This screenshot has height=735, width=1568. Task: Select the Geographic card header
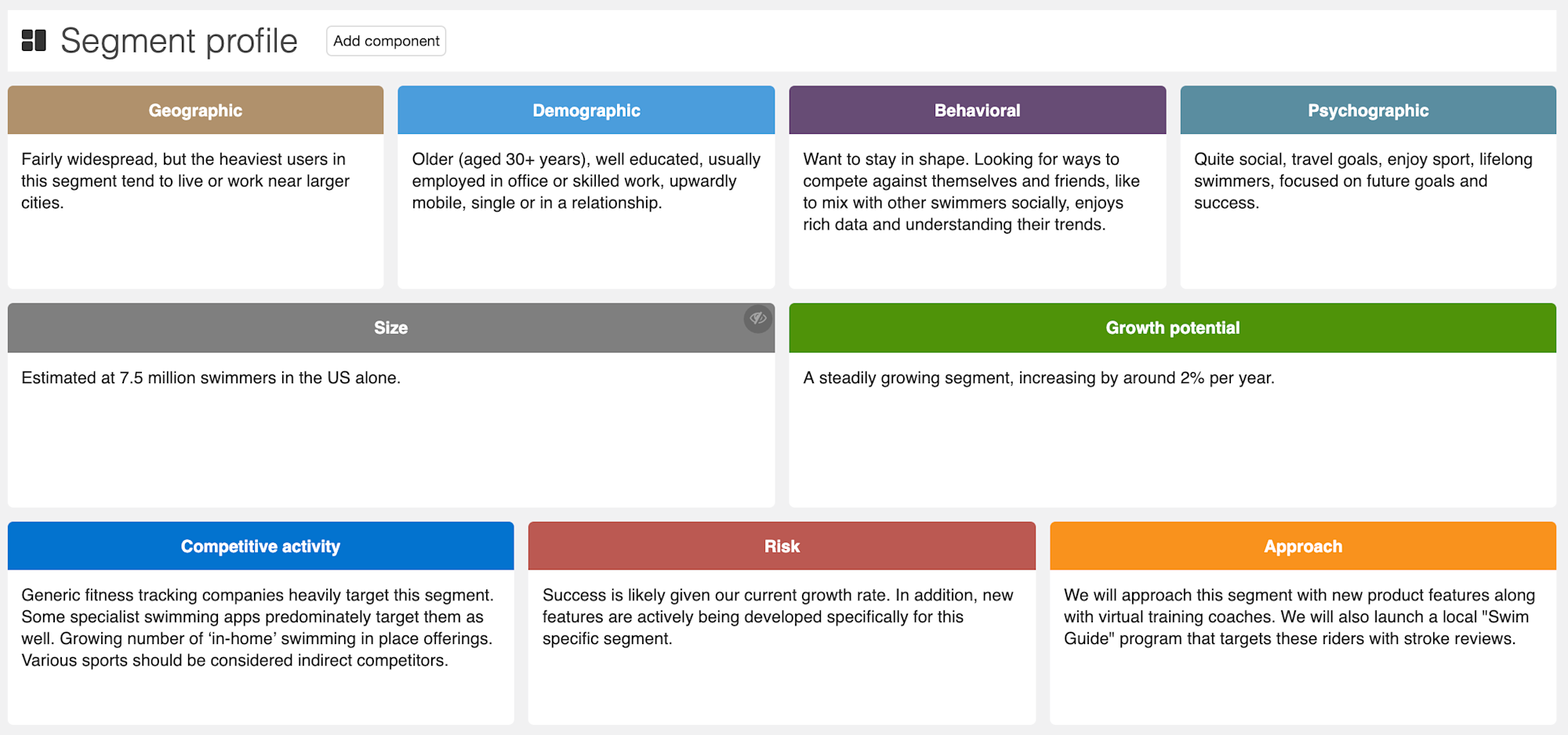point(195,110)
